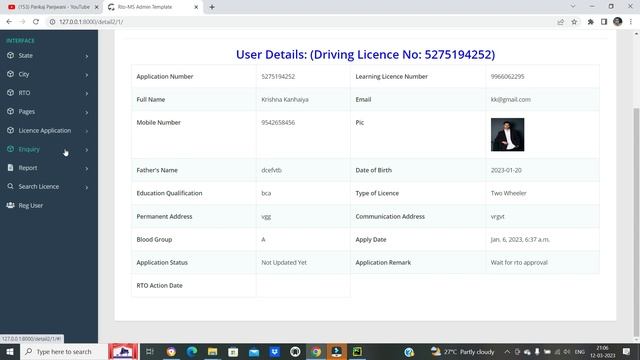Click the applicant photo thumbnail
Viewport: 640px width, 360px height.
coord(507,135)
